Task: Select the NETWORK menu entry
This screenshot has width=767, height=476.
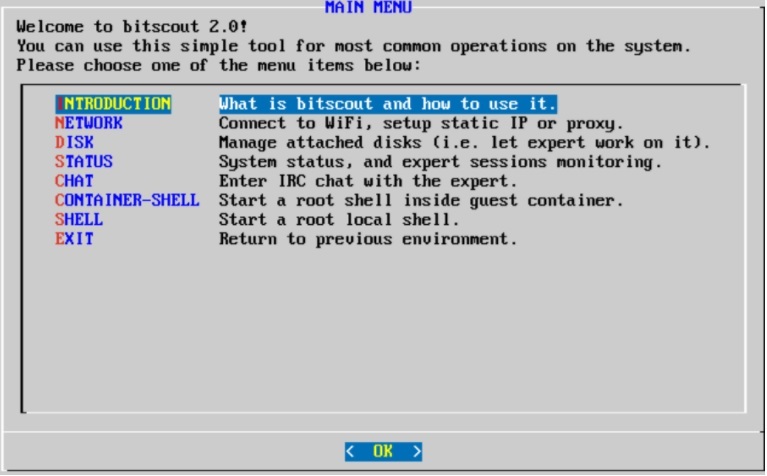Action: (x=89, y=123)
